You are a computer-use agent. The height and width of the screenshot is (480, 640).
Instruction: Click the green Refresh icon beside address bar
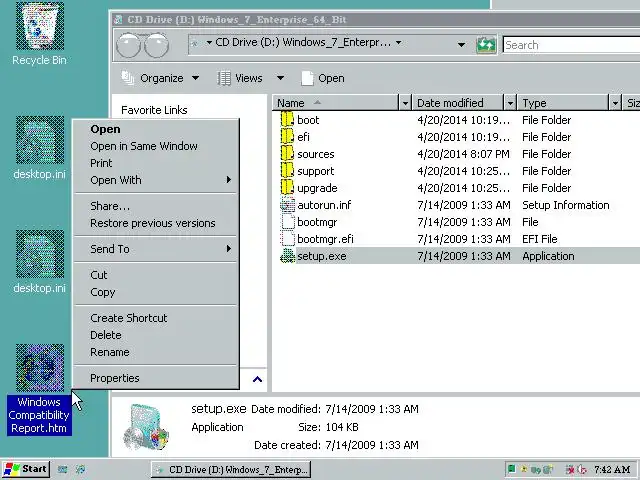[x=486, y=44]
